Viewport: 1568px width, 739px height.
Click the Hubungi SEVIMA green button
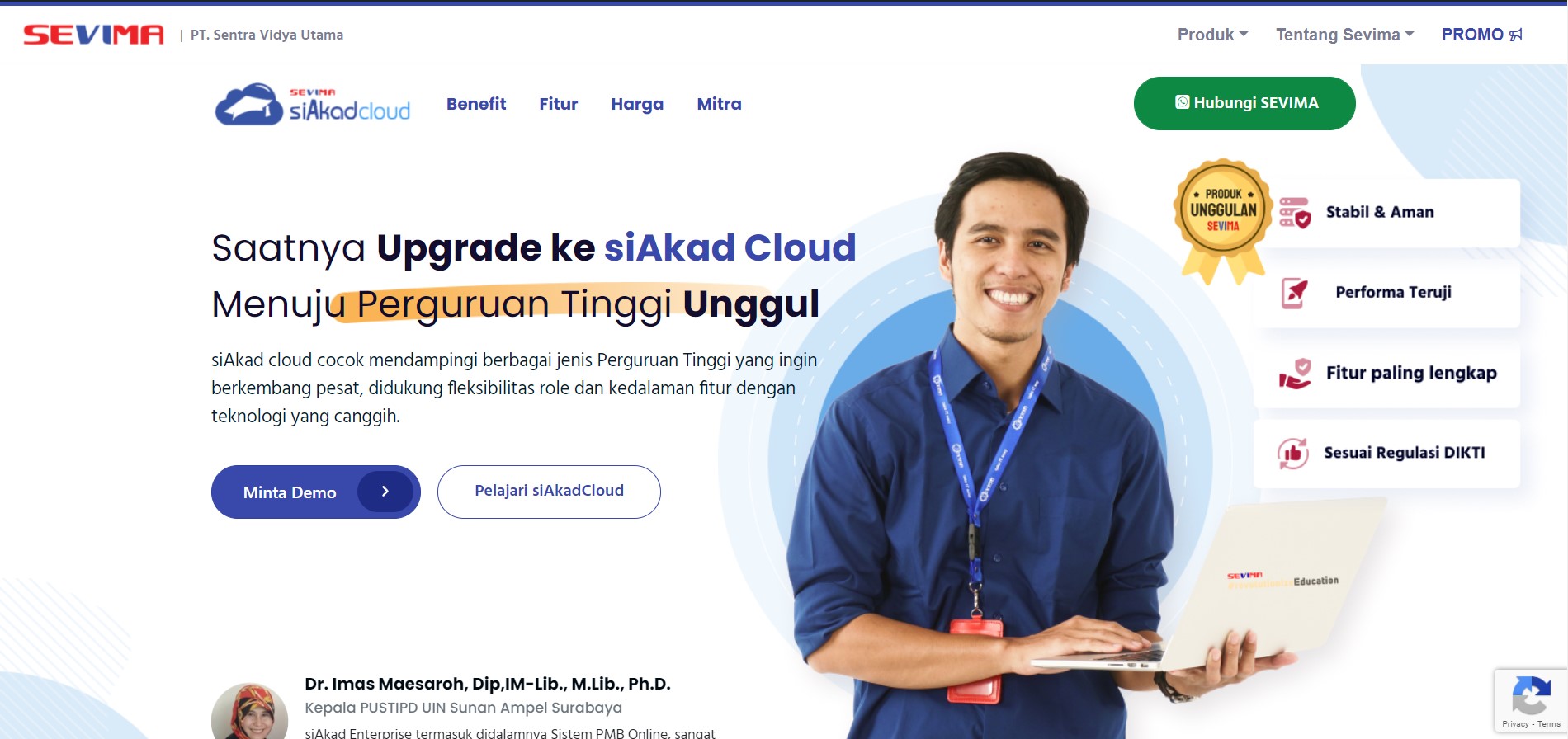click(x=1244, y=103)
